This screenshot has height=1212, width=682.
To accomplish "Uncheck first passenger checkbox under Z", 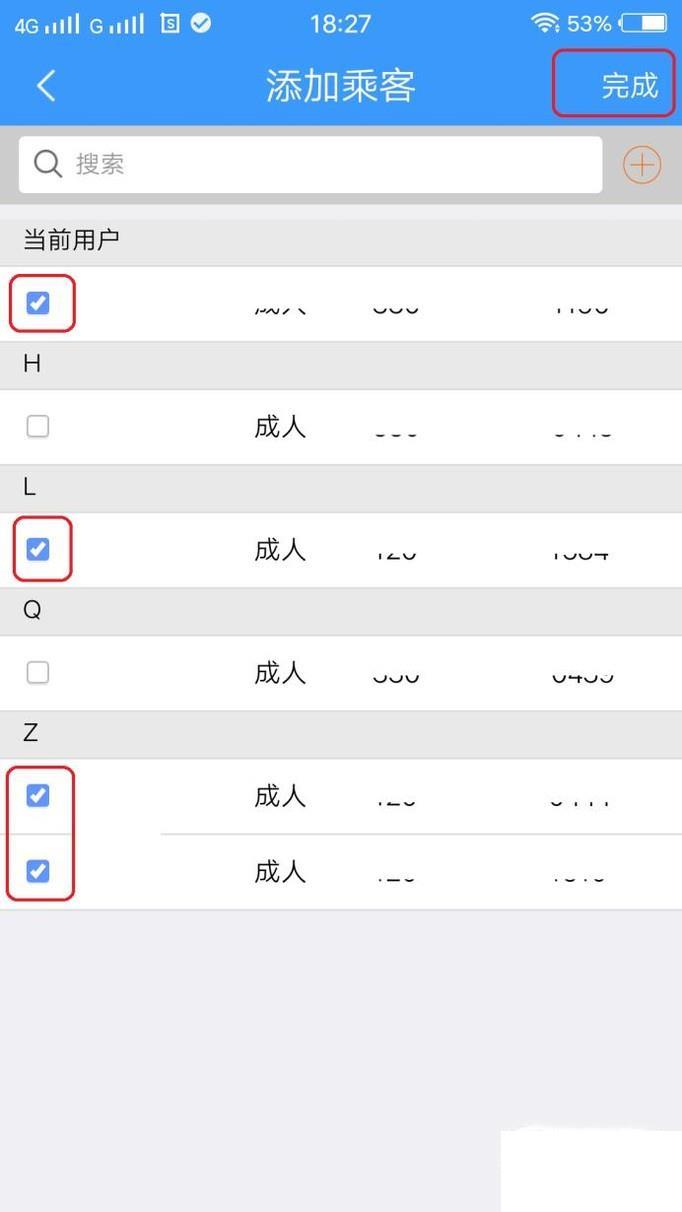I will [x=38, y=796].
